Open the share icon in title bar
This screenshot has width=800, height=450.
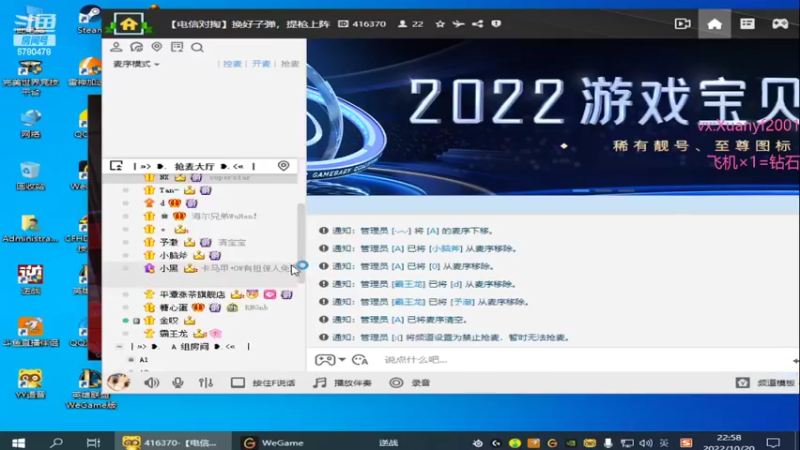[x=477, y=24]
